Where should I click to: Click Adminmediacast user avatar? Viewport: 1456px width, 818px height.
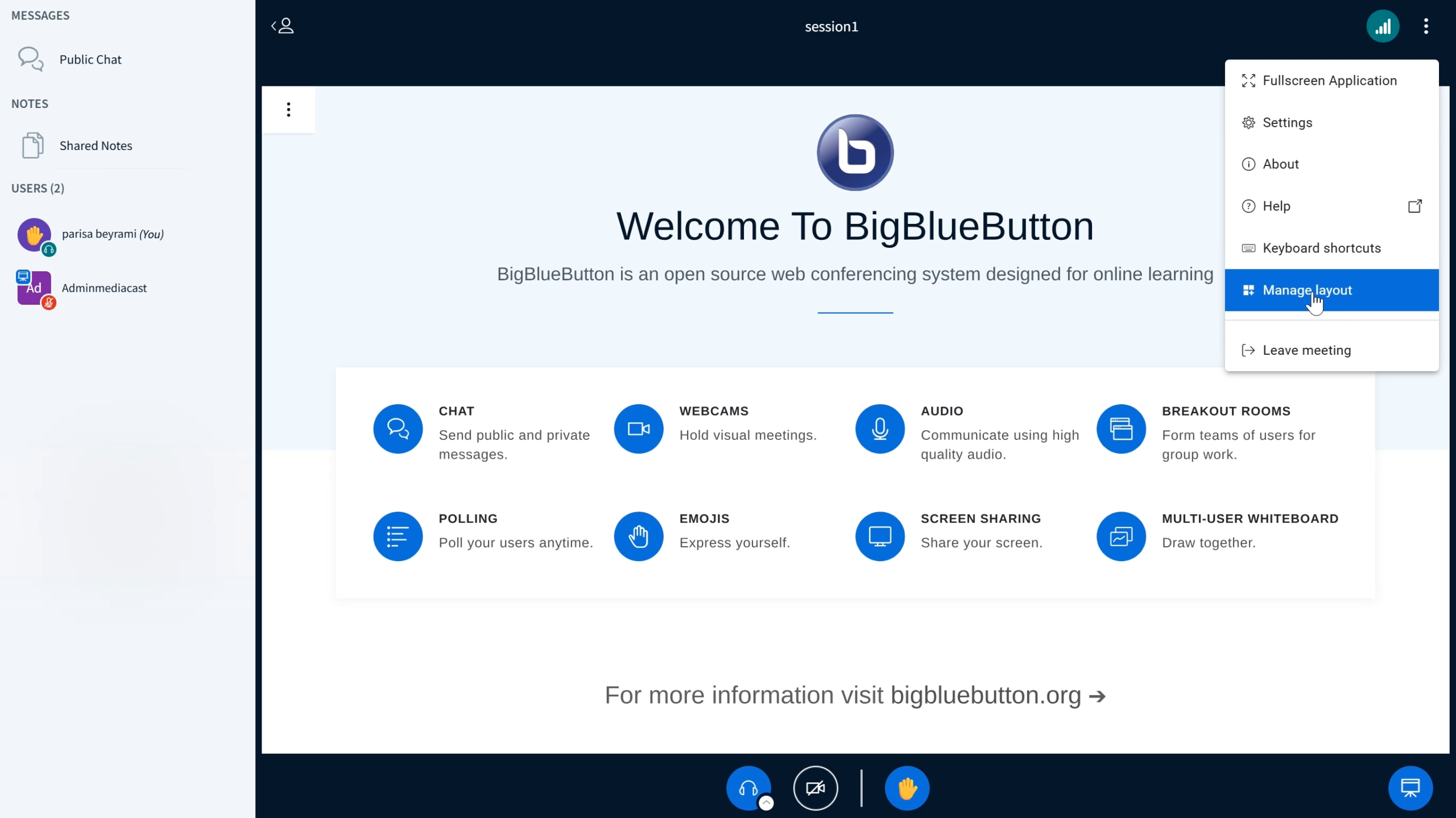[34, 288]
